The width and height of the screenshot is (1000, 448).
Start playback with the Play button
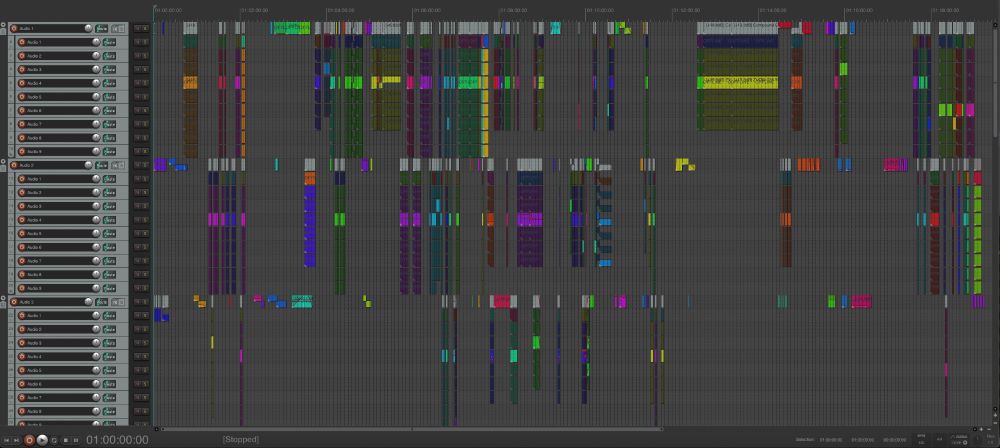(41, 440)
